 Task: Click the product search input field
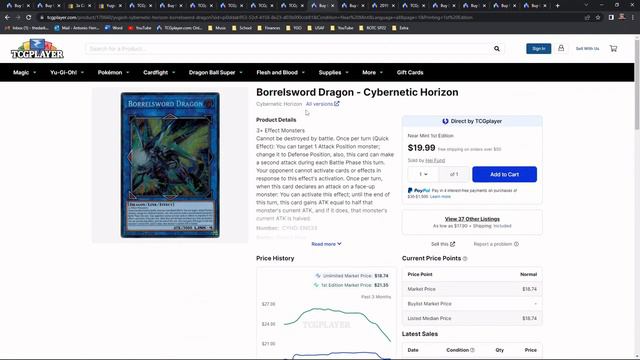coord(287,49)
